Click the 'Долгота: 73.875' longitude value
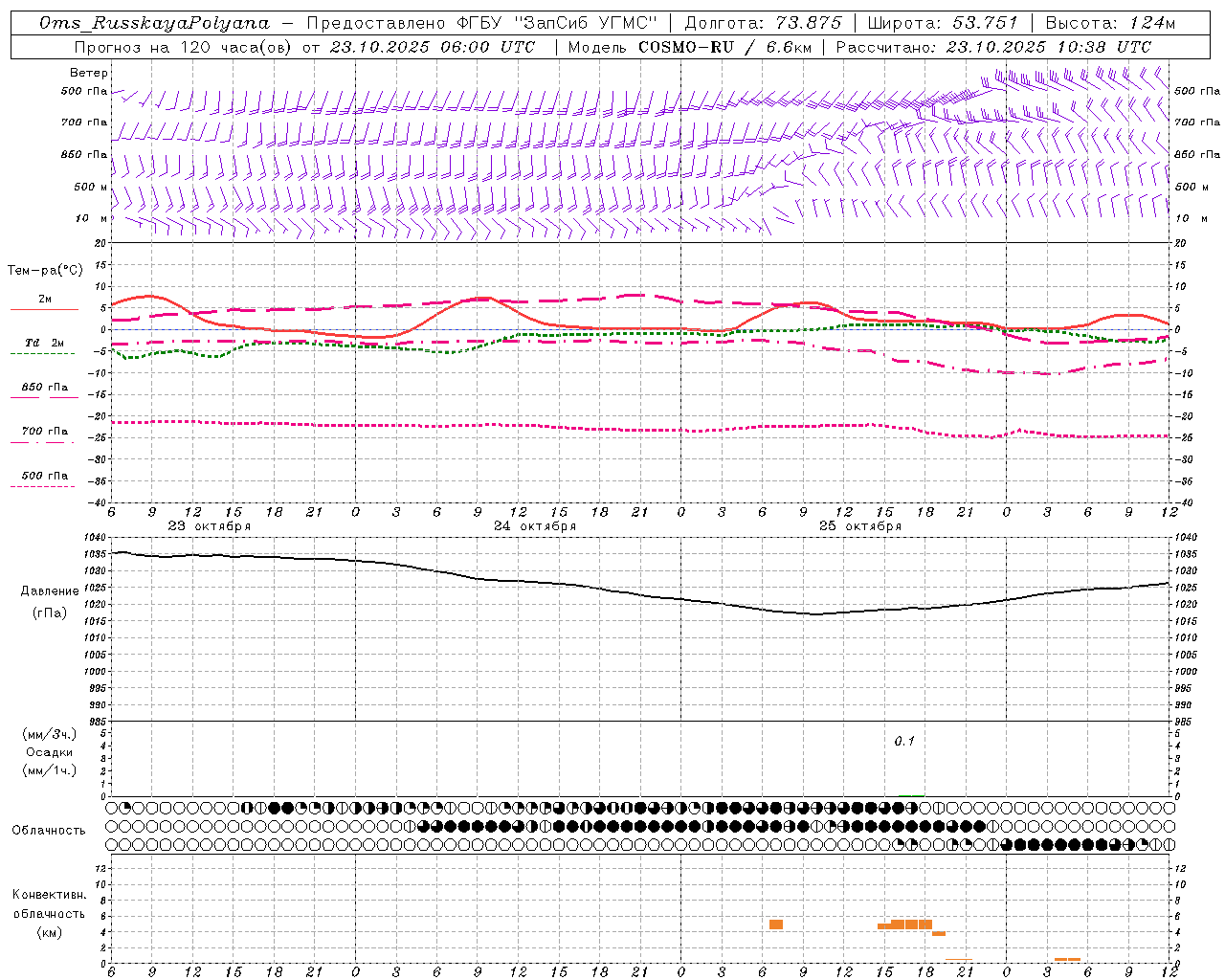The image size is (1225, 980). (764, 23)
